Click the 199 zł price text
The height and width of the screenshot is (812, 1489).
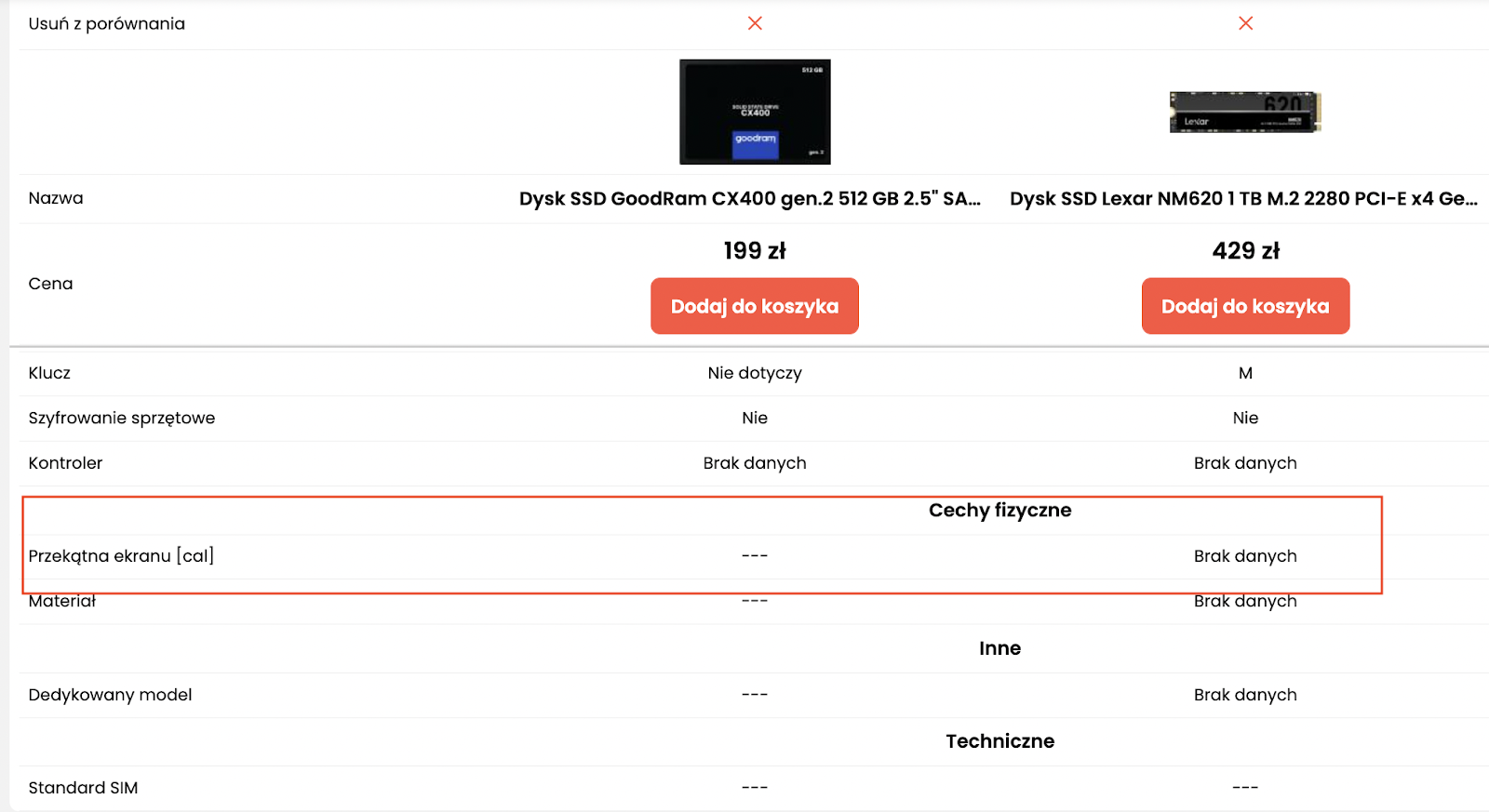click(x=755, y=251)
